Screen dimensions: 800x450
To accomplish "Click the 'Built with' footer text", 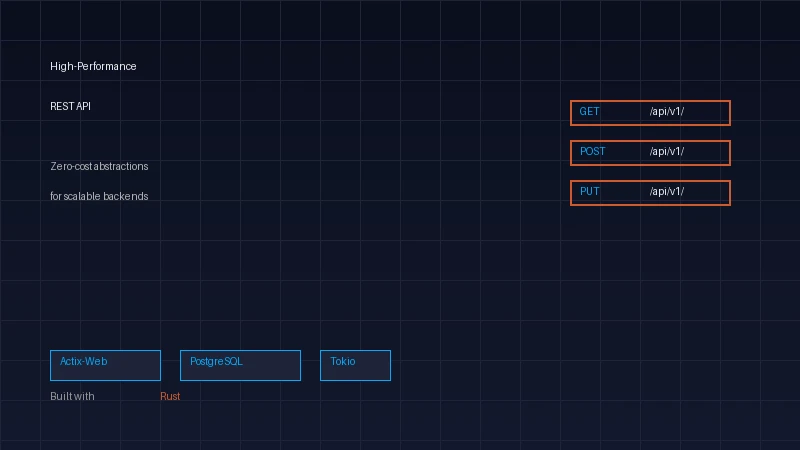I will tap(72, 397).
